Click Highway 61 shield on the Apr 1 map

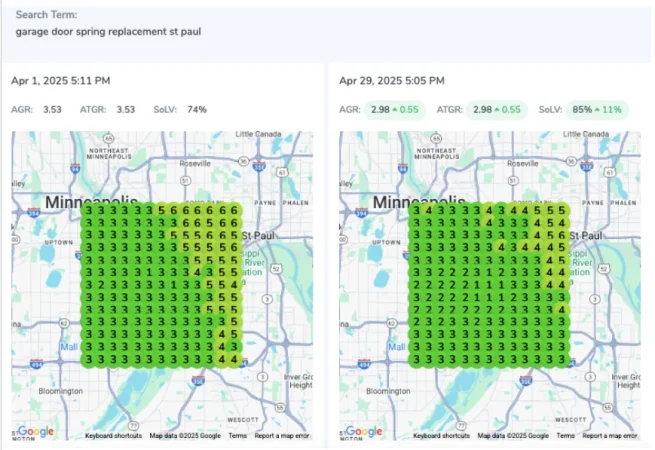[282, 172]
